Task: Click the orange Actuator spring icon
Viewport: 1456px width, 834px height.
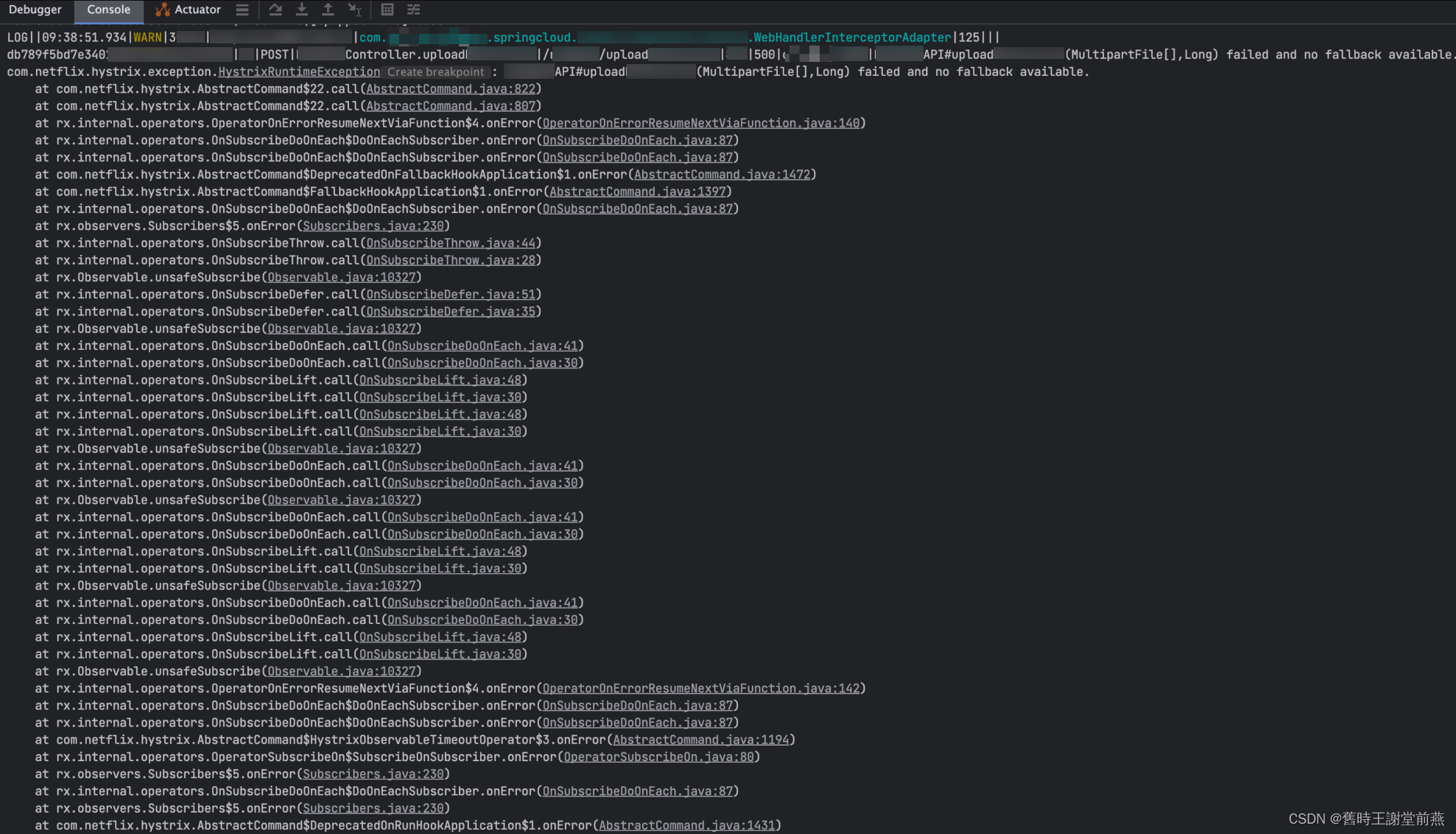Action: coord(161,10)
